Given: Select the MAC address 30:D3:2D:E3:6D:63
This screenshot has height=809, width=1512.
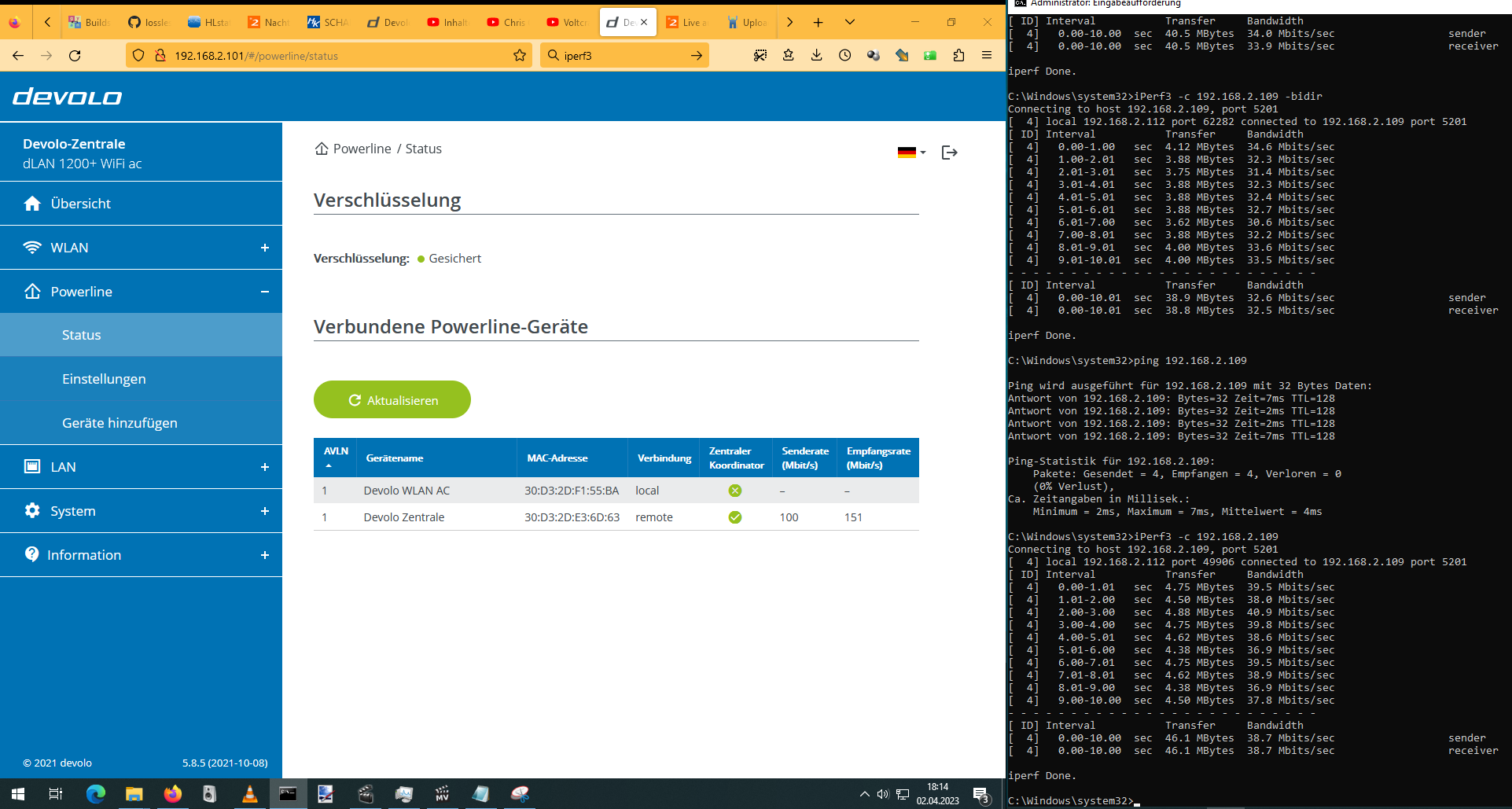Looking at the screenshot, I should pos(572,517).
